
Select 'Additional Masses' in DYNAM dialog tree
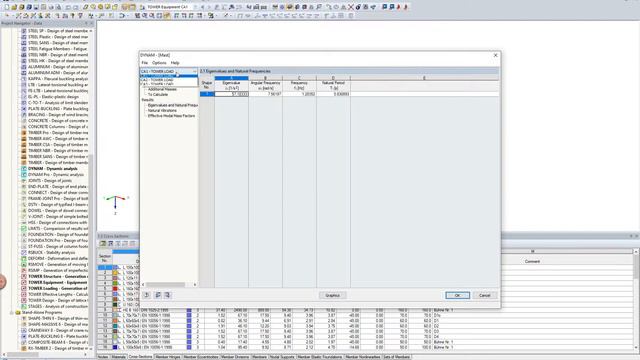tap(162, 89)
